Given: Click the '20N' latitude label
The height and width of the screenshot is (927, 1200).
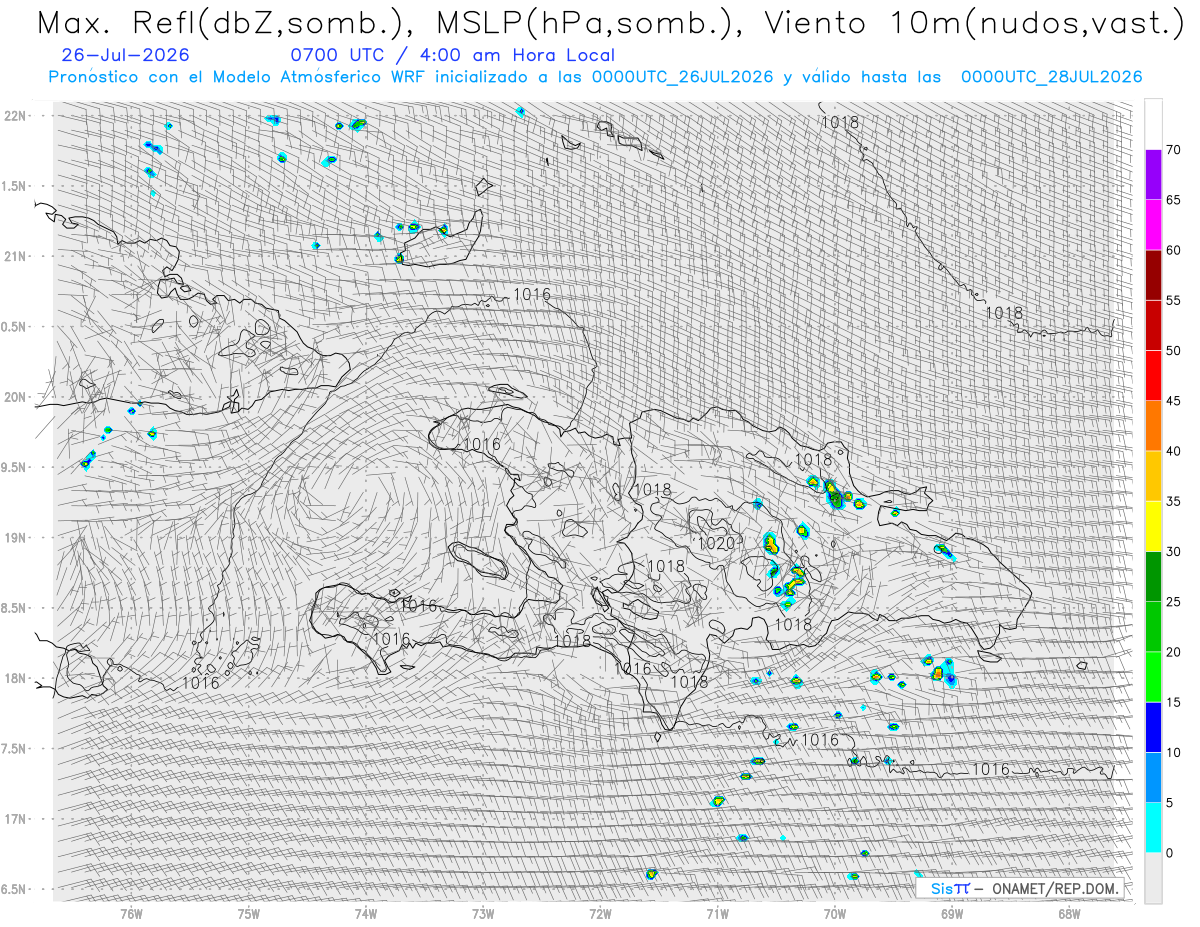Looking at the screenshot, I should (17, 397).
